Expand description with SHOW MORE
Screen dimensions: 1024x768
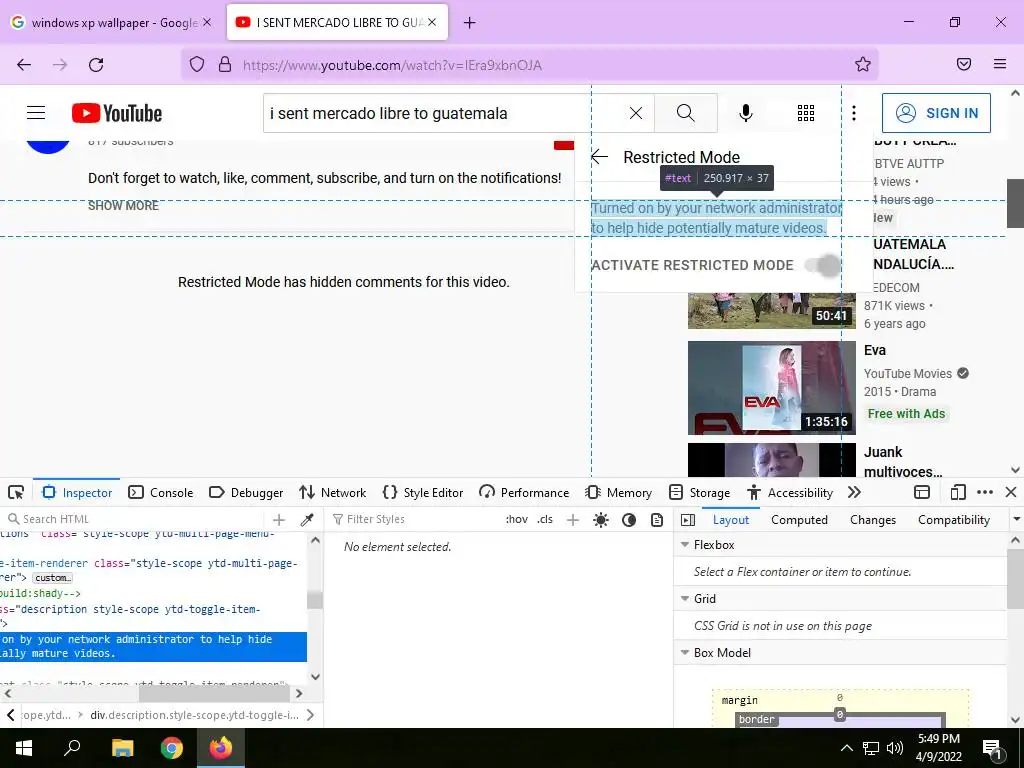pyautogui.click(x=123, y=206)
